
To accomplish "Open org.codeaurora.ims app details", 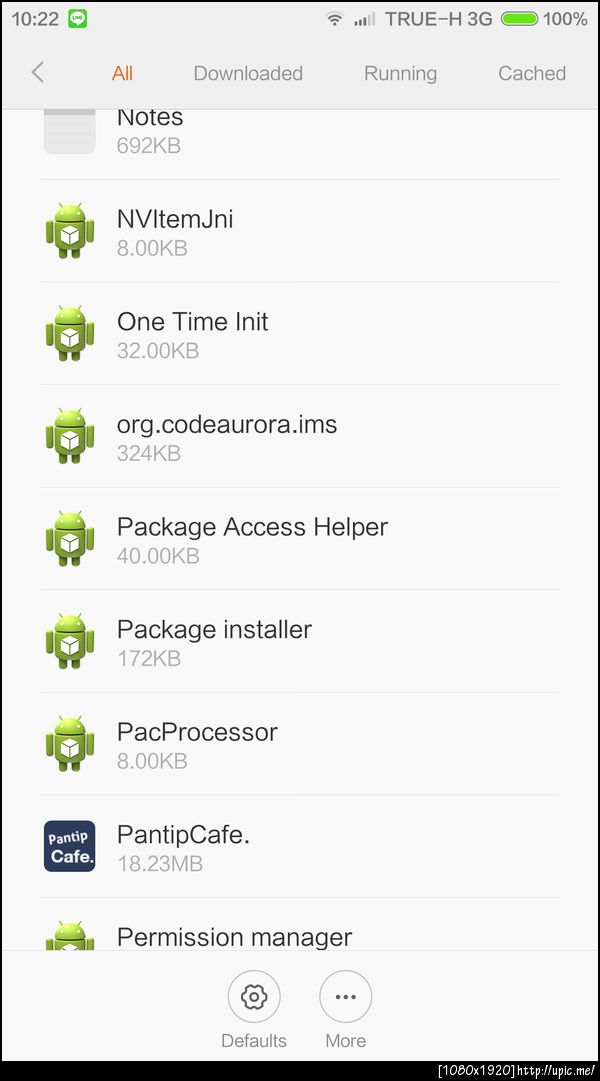I will [x=300, y=436].
